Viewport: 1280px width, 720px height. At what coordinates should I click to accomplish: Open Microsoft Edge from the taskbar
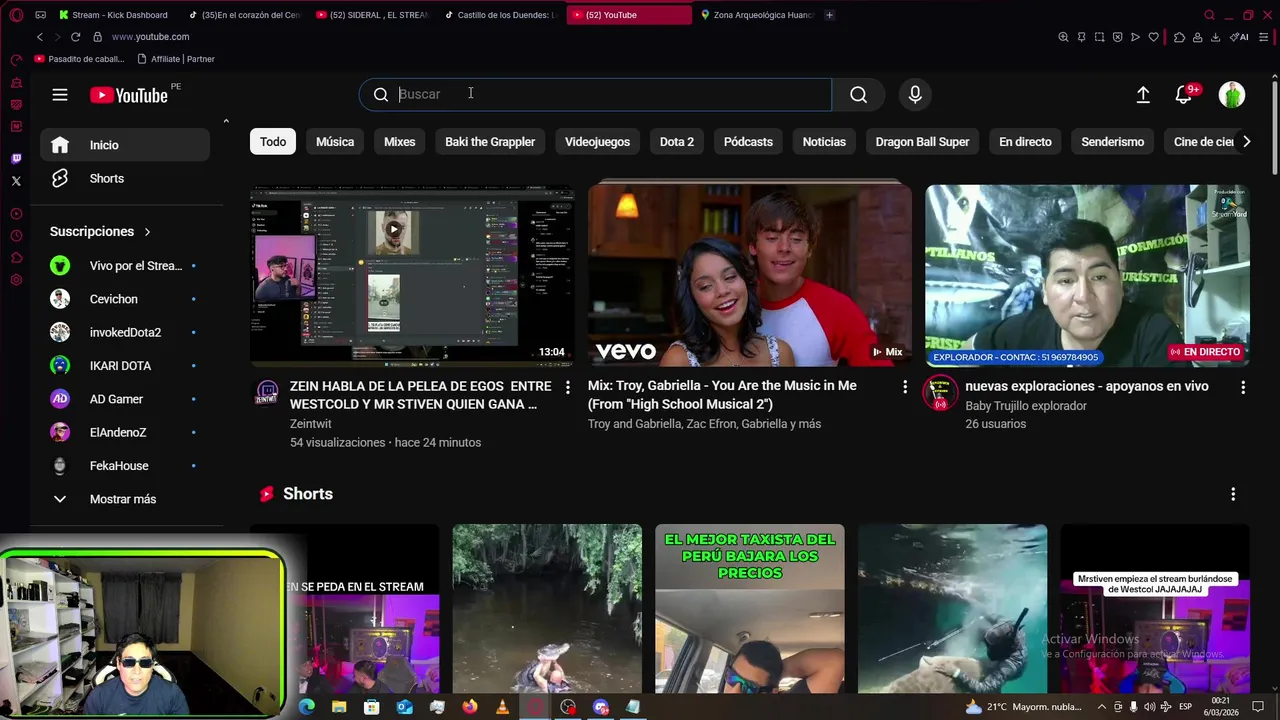[307, 707]
